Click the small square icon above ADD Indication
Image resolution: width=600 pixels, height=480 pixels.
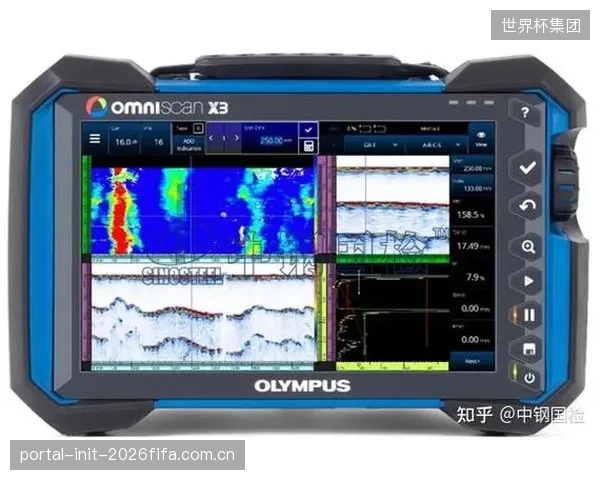point(198,129)
